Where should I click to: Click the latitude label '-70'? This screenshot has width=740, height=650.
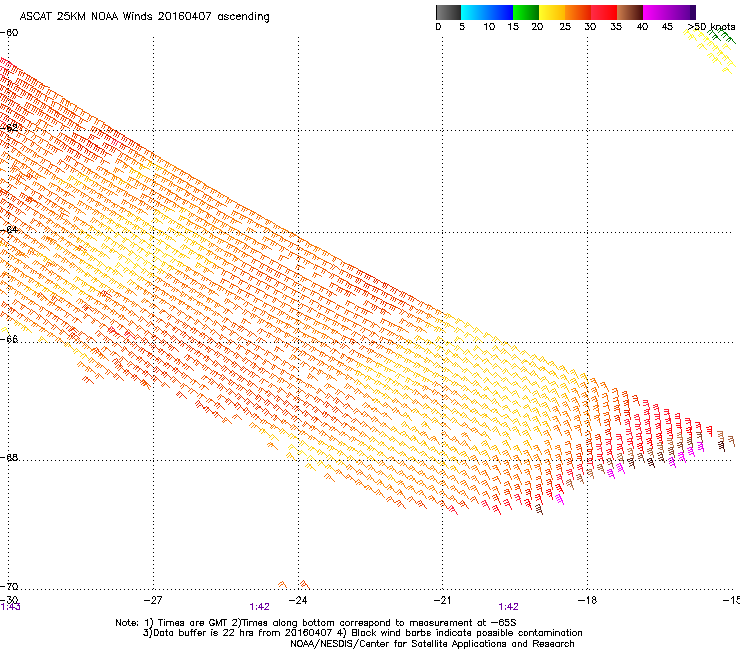click(x=9, y=586)
